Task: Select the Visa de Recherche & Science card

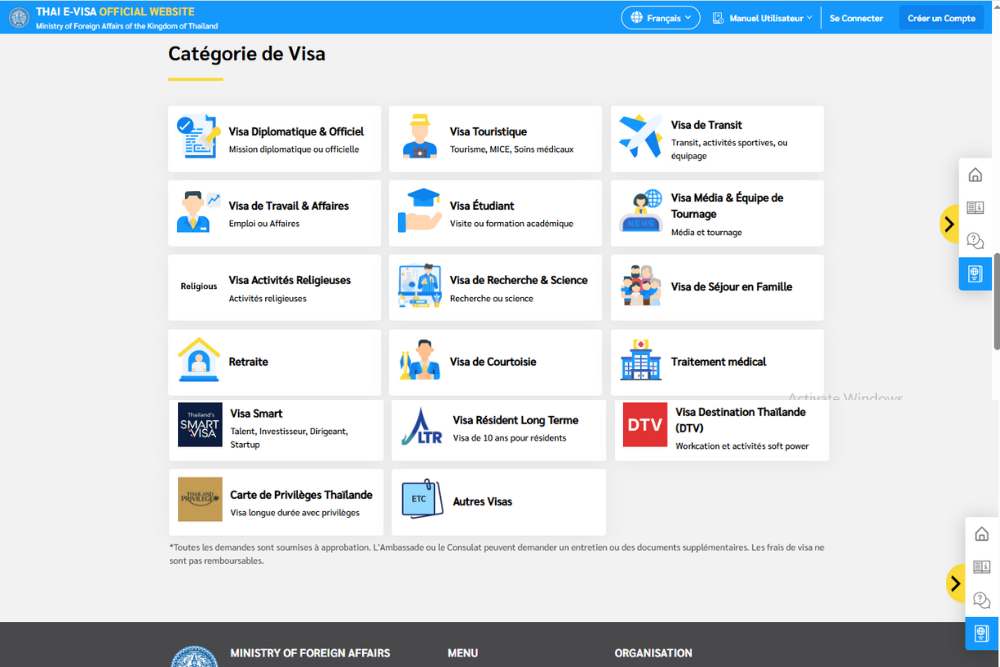Action: pos(495,287)
